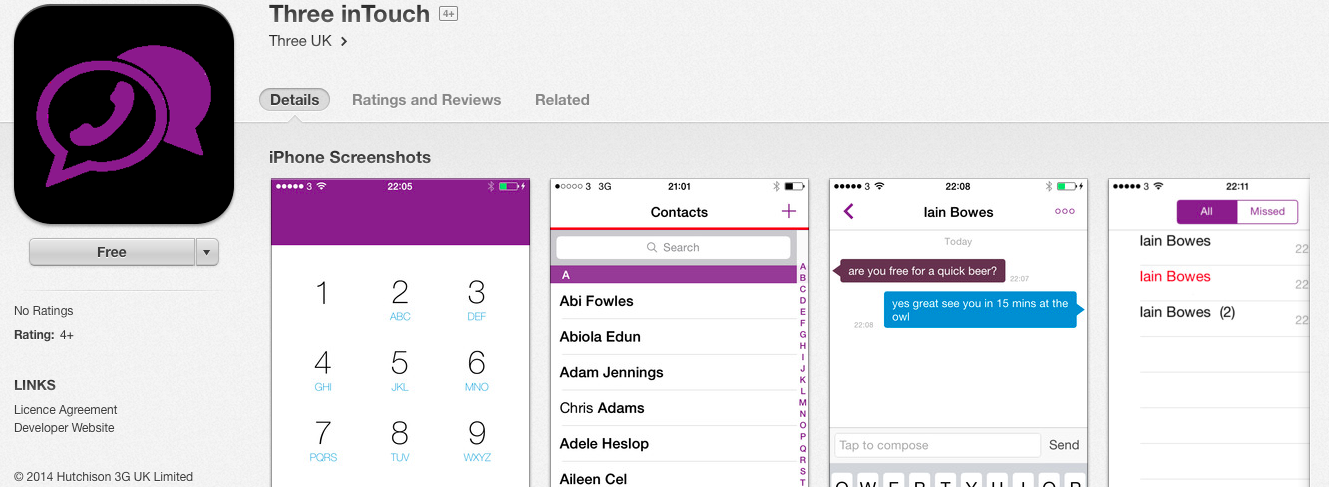
Task: Jump to letter M in alphabet index
Action: [802, 402]
